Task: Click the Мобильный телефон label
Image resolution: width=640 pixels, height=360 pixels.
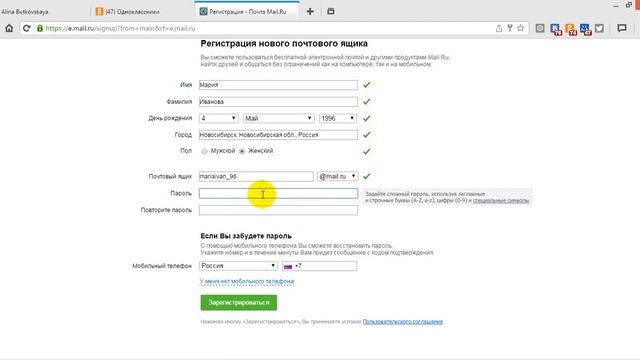Action: 162,266
